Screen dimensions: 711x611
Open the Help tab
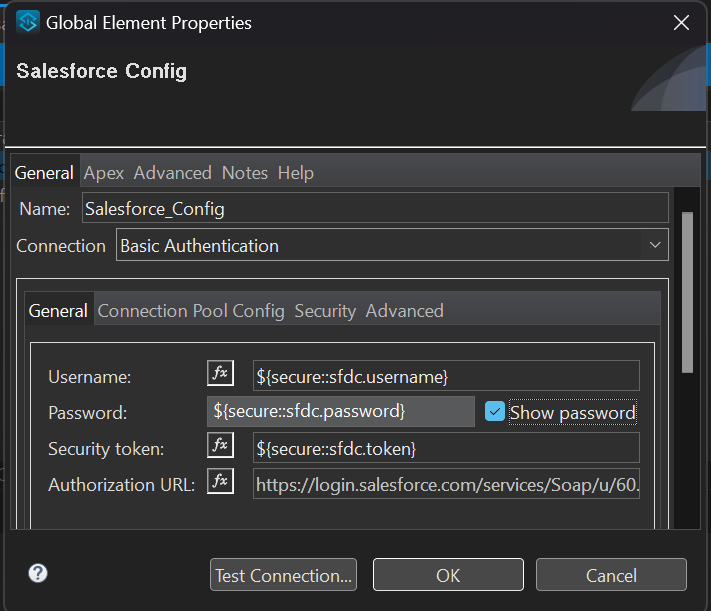point(296,173)
